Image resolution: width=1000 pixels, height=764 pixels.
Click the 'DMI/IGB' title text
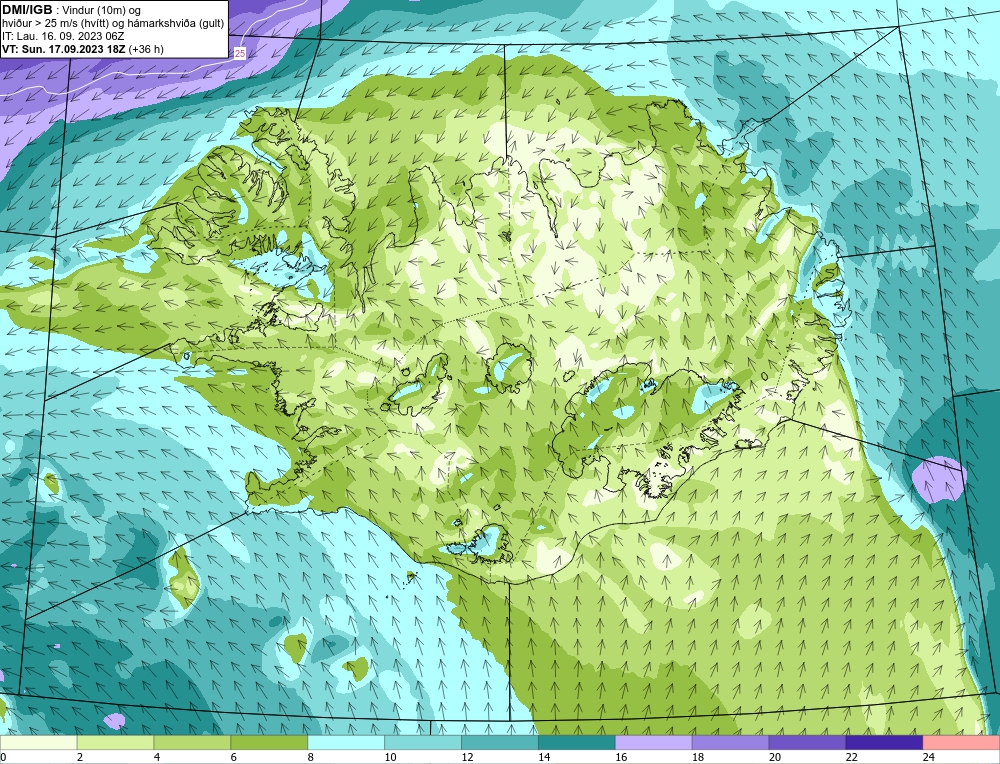point(27,10)
